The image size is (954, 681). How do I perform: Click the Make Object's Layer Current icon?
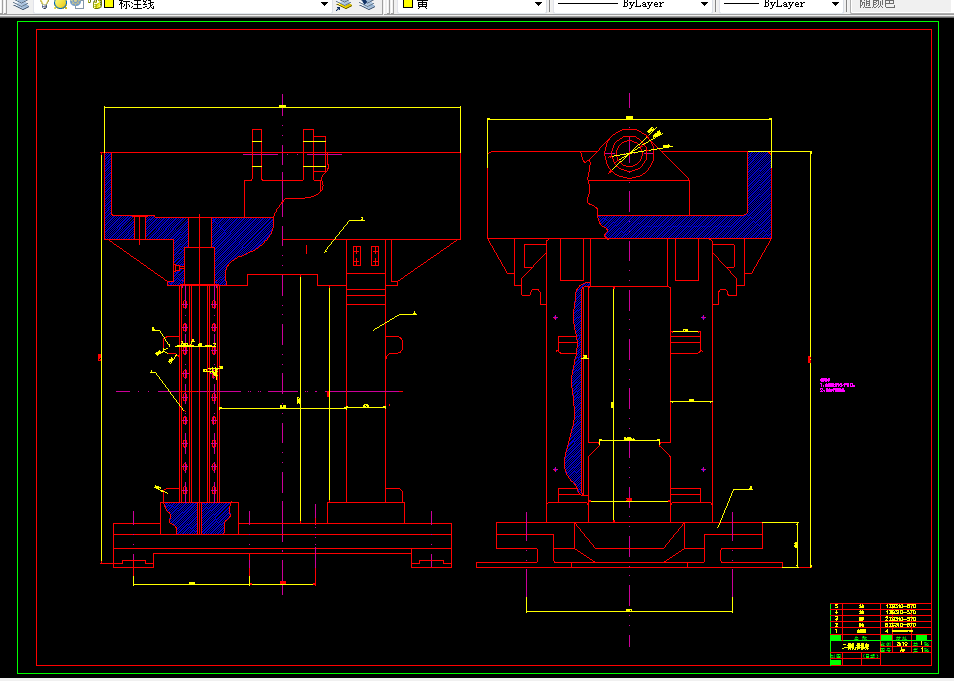344,4
